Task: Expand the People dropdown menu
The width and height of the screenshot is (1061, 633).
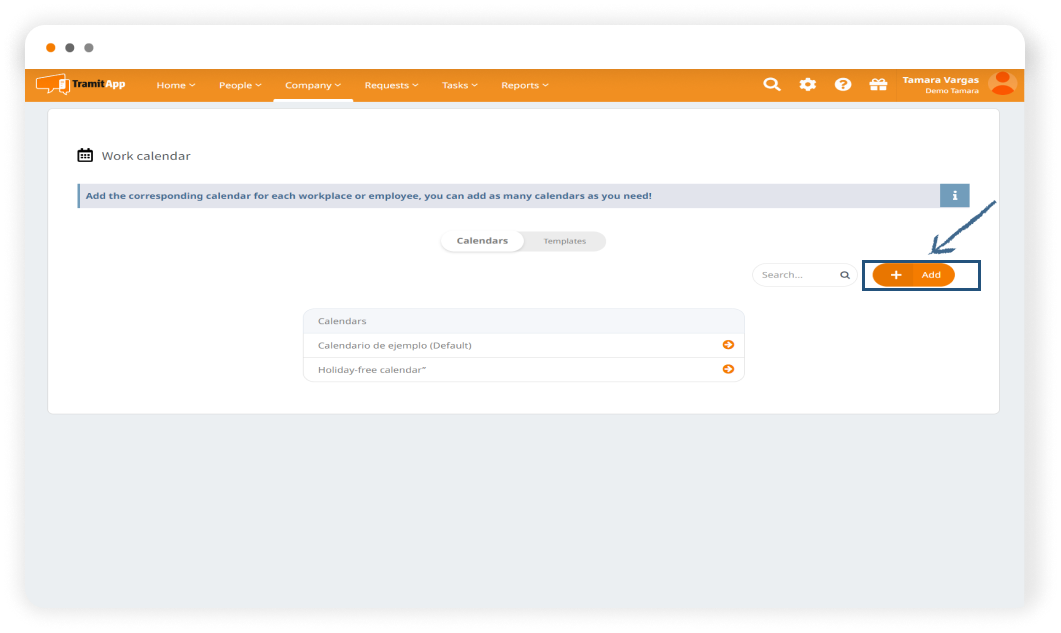Action: point(240,86)
